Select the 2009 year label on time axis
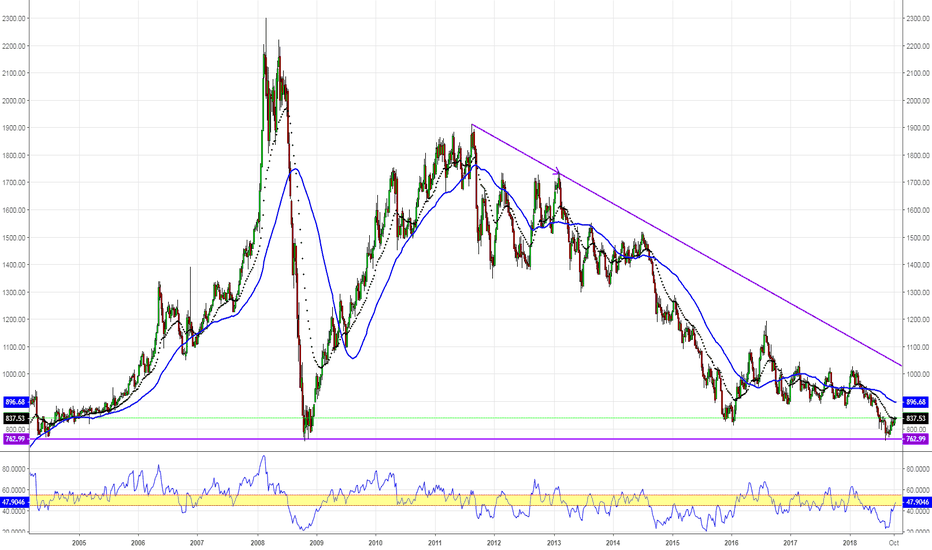This screenshot has width=932, height=550. (x=316, y=542)
